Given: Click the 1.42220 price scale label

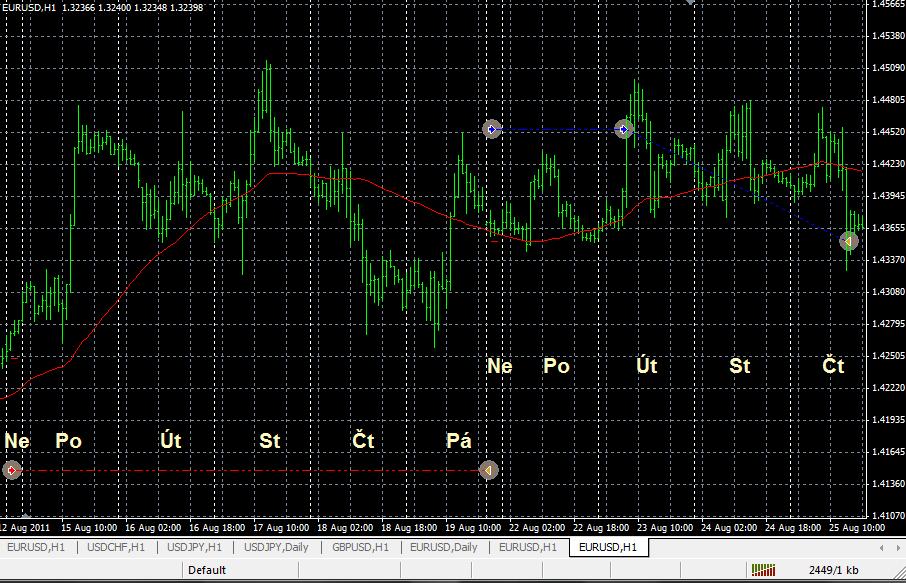Looking at the screenshot, I should coord(888,388).
